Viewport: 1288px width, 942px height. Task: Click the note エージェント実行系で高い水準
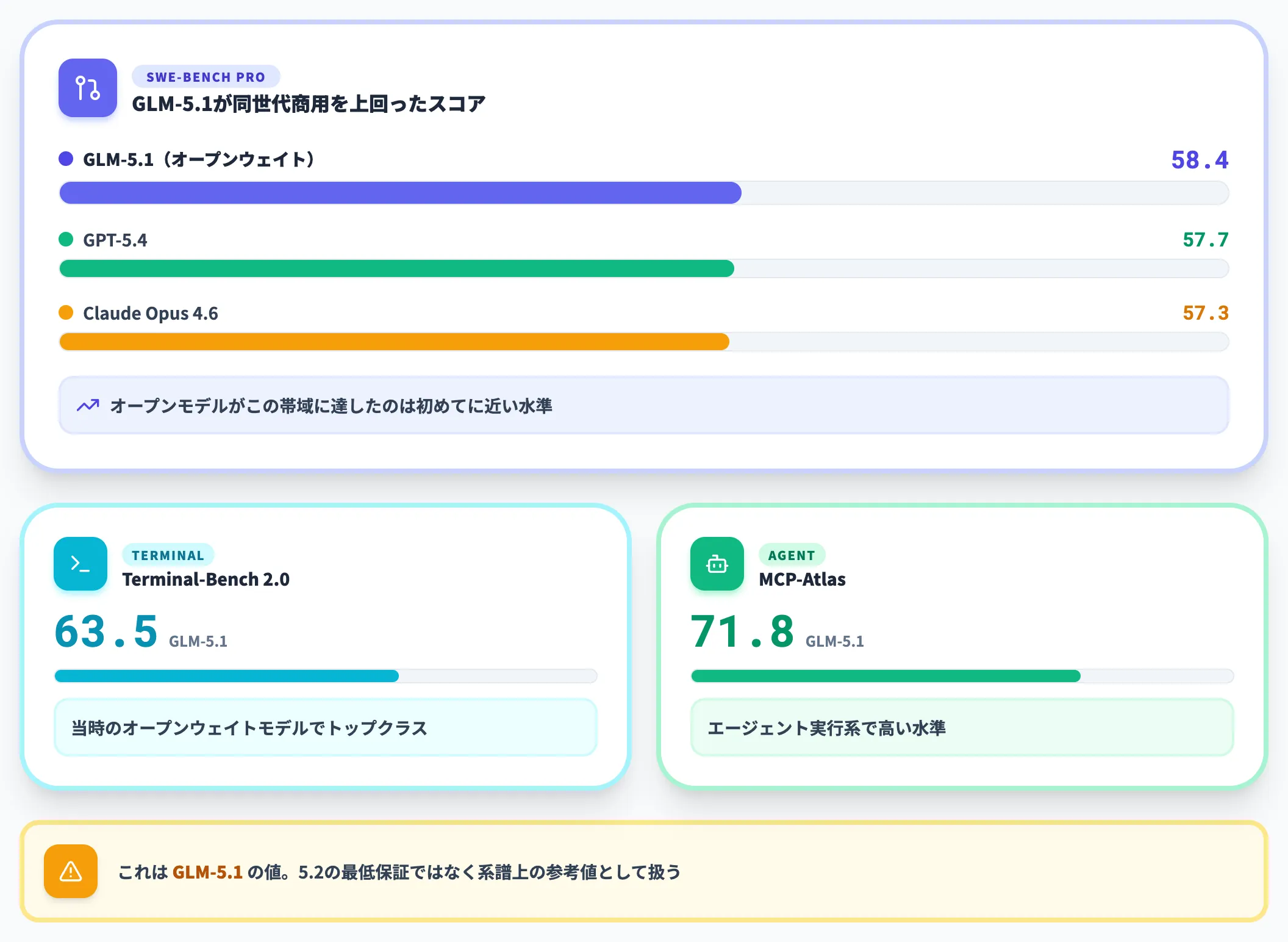coord(962,727)
